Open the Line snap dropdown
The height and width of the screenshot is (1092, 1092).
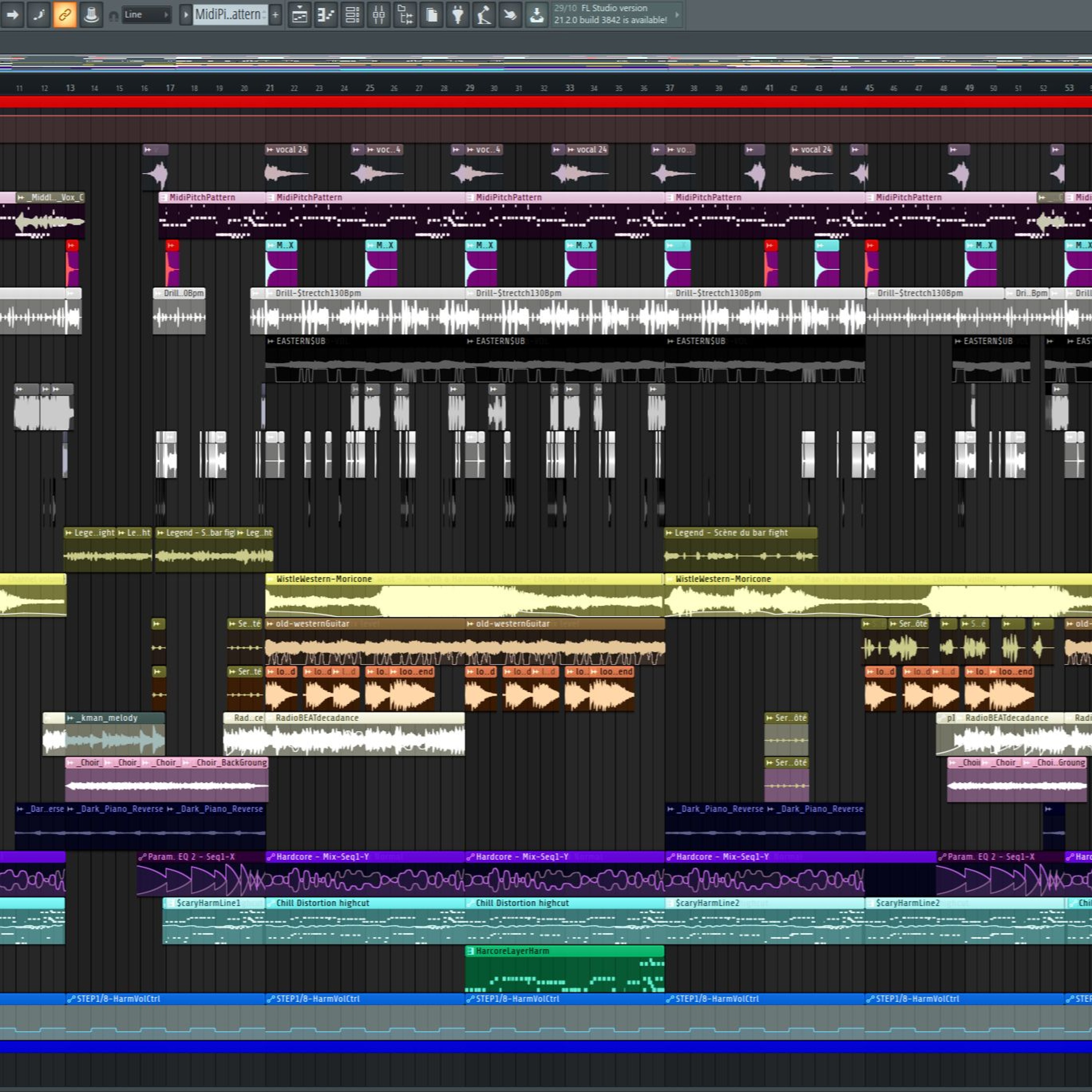pos(146,15)
